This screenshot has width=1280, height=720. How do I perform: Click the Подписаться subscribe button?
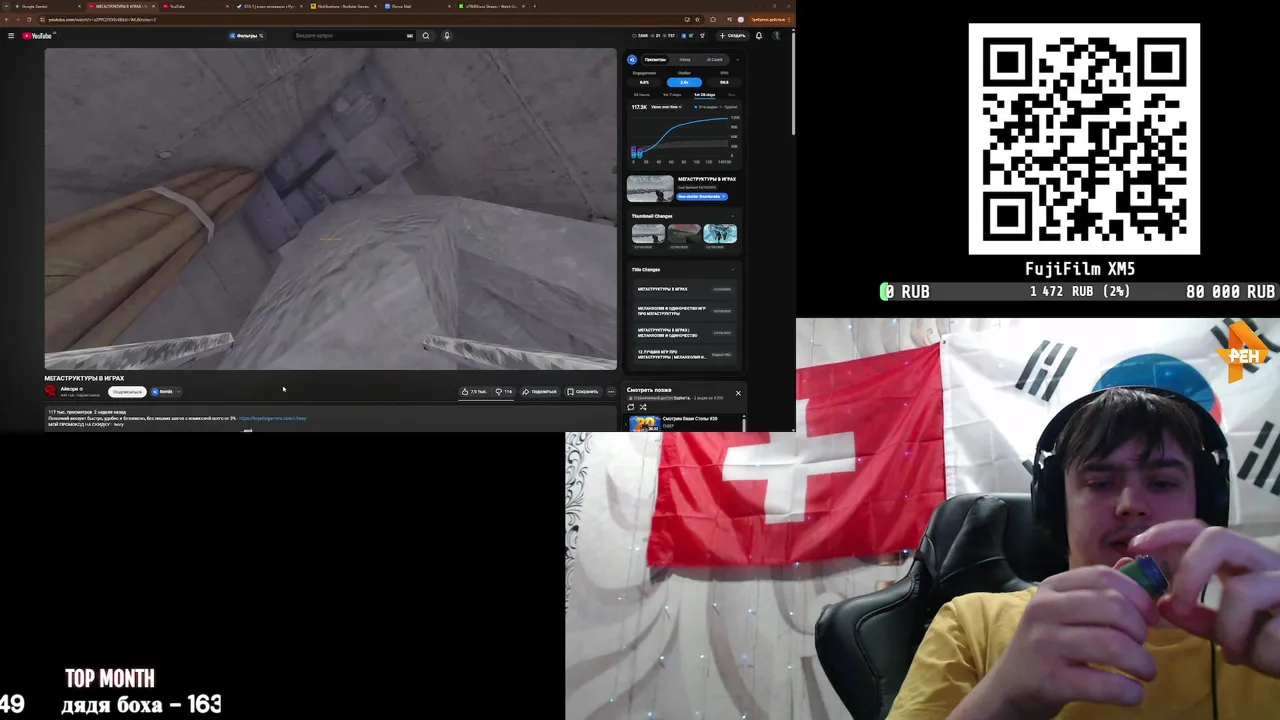127,392
